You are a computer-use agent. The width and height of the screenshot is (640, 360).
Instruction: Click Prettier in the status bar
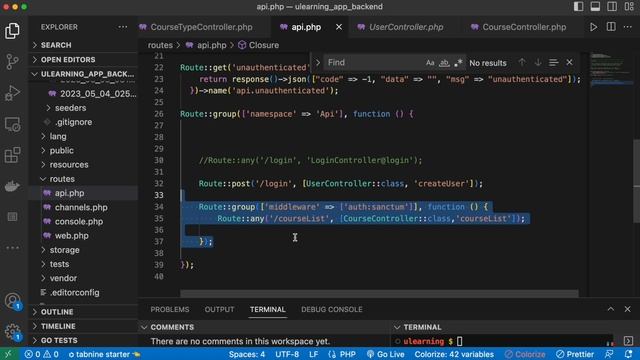click(x=575, y=354)
